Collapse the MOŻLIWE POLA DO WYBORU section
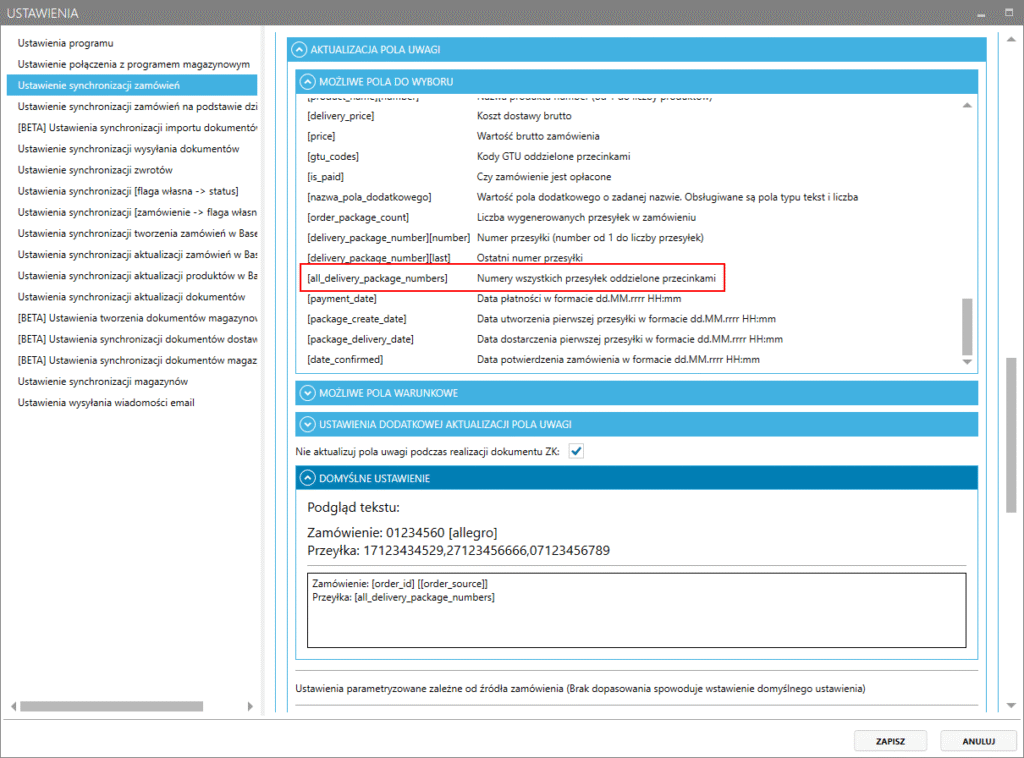The height and width of the screenshot is (758, 1024). click(x=307, y=82)
